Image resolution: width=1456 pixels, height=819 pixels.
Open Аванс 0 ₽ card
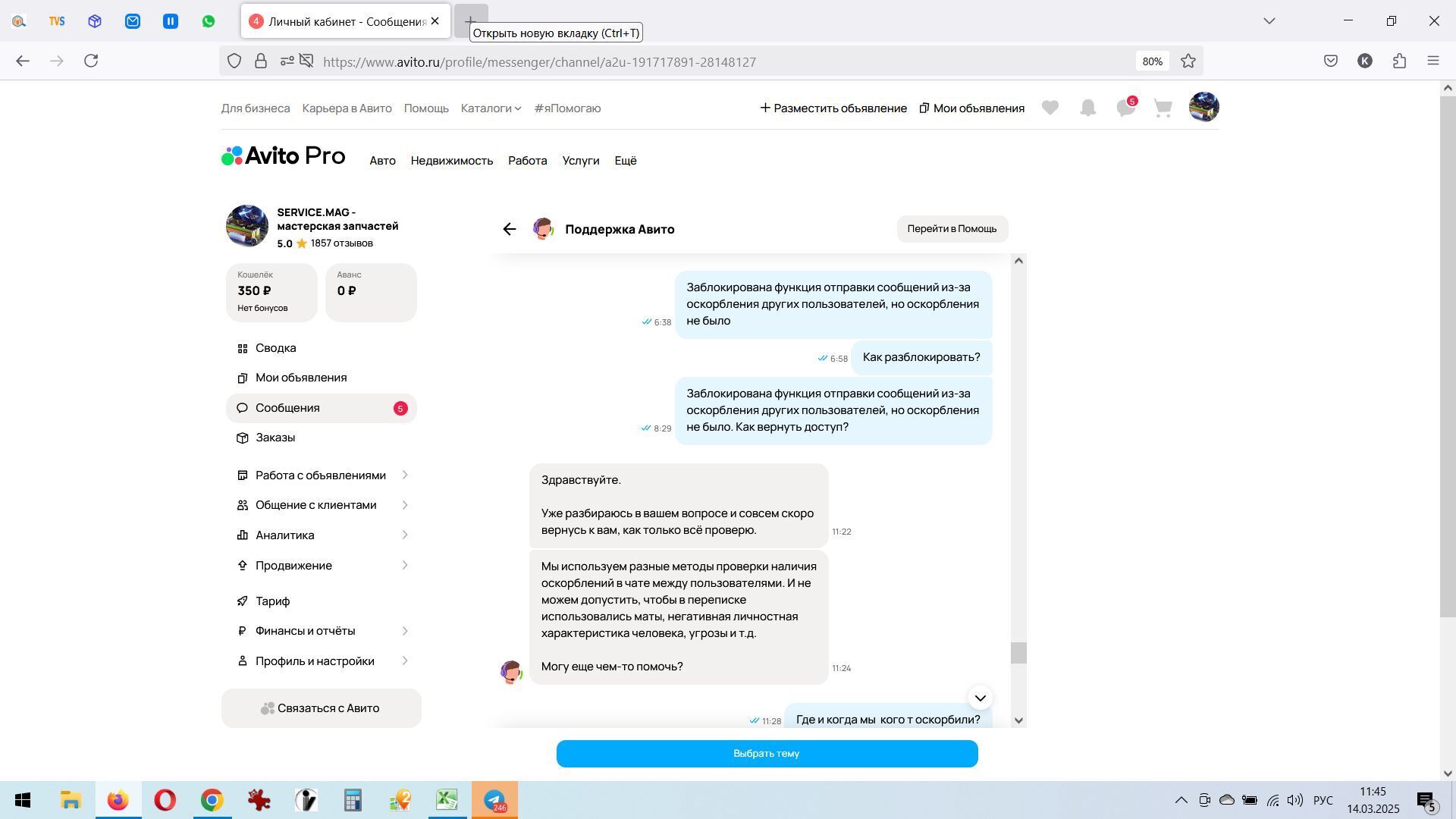click(x=371, y=293)
